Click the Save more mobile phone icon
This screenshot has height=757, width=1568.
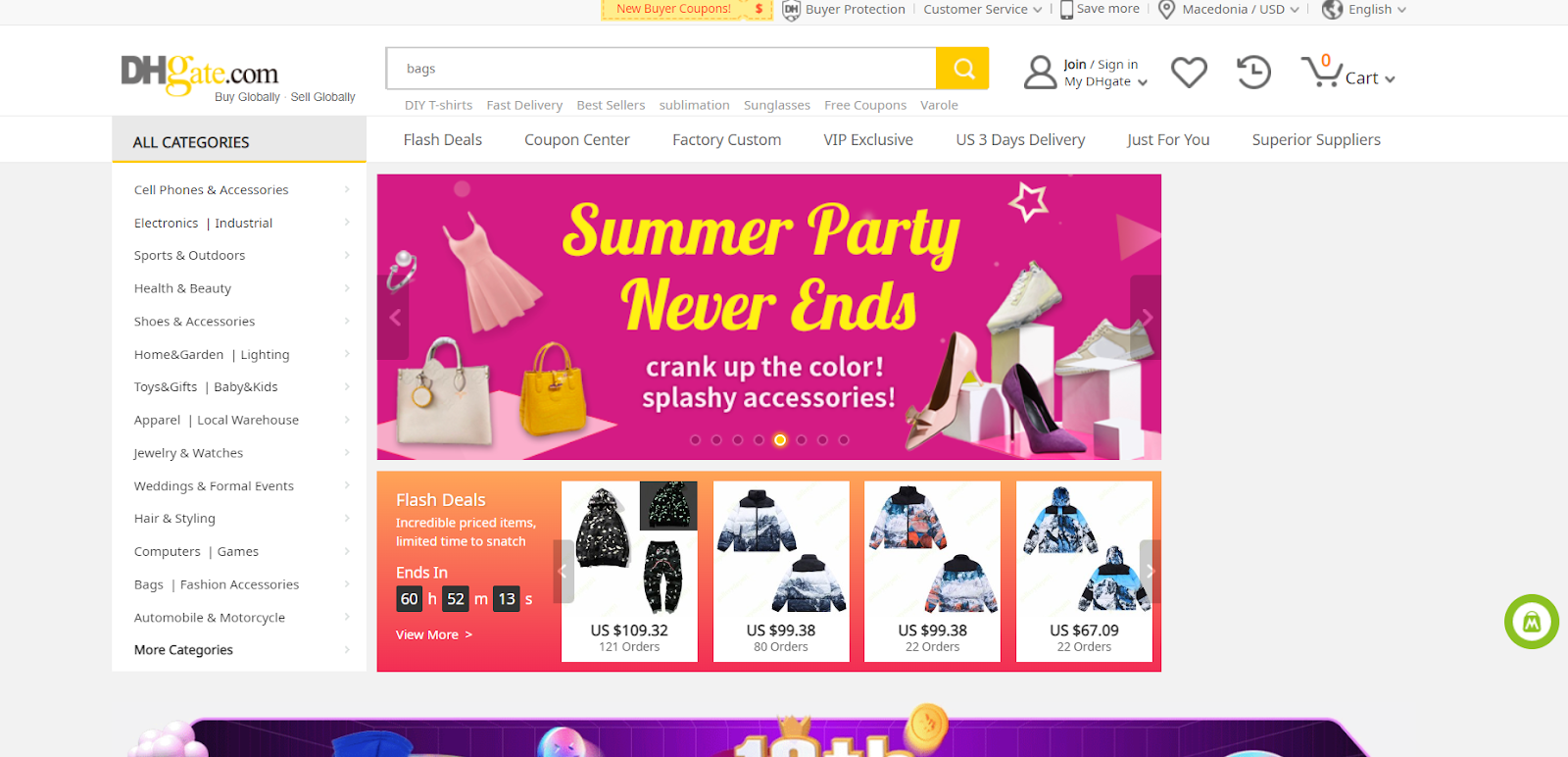[x=1066, y=10]
